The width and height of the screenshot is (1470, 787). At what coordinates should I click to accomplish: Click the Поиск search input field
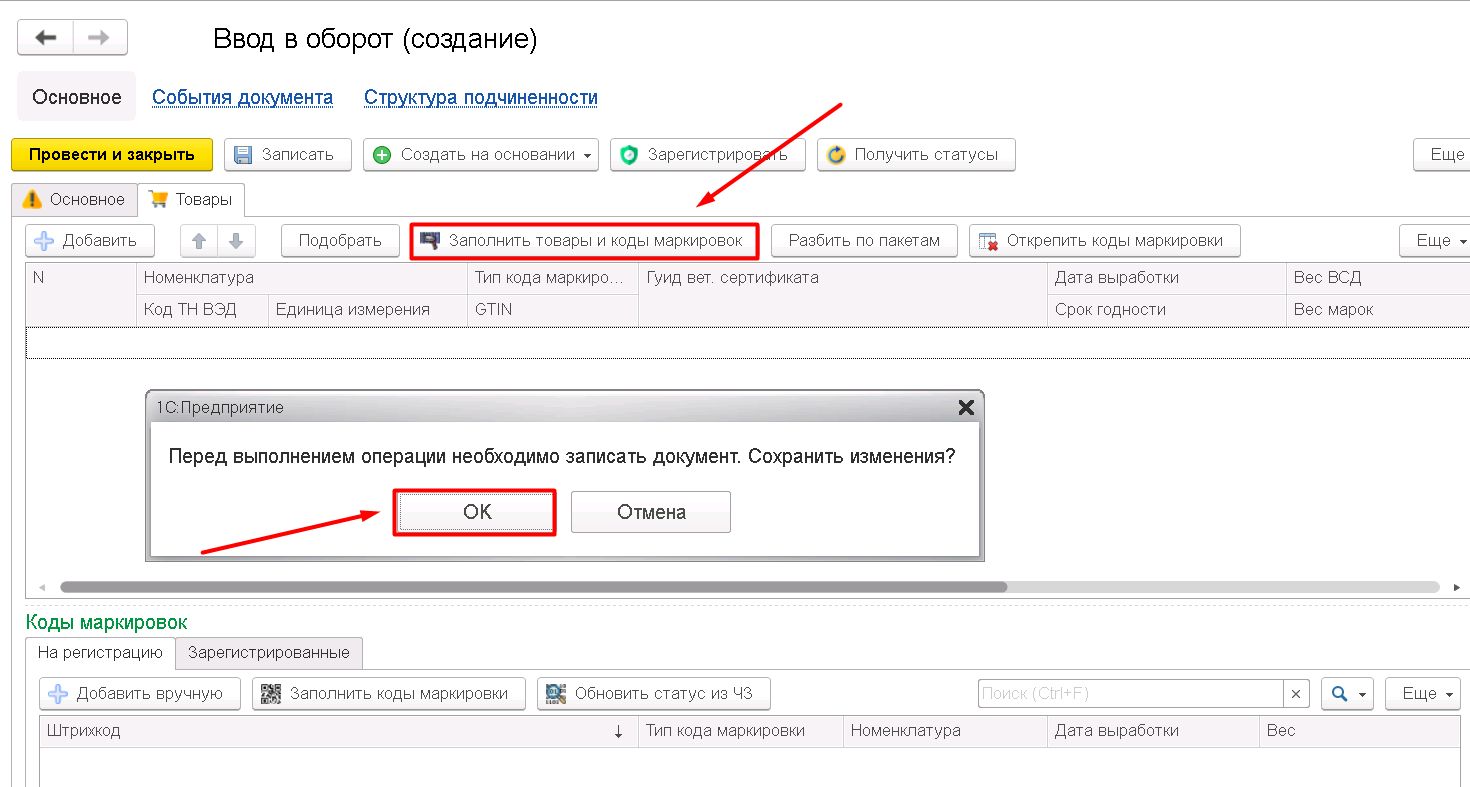coord(1130,694)
